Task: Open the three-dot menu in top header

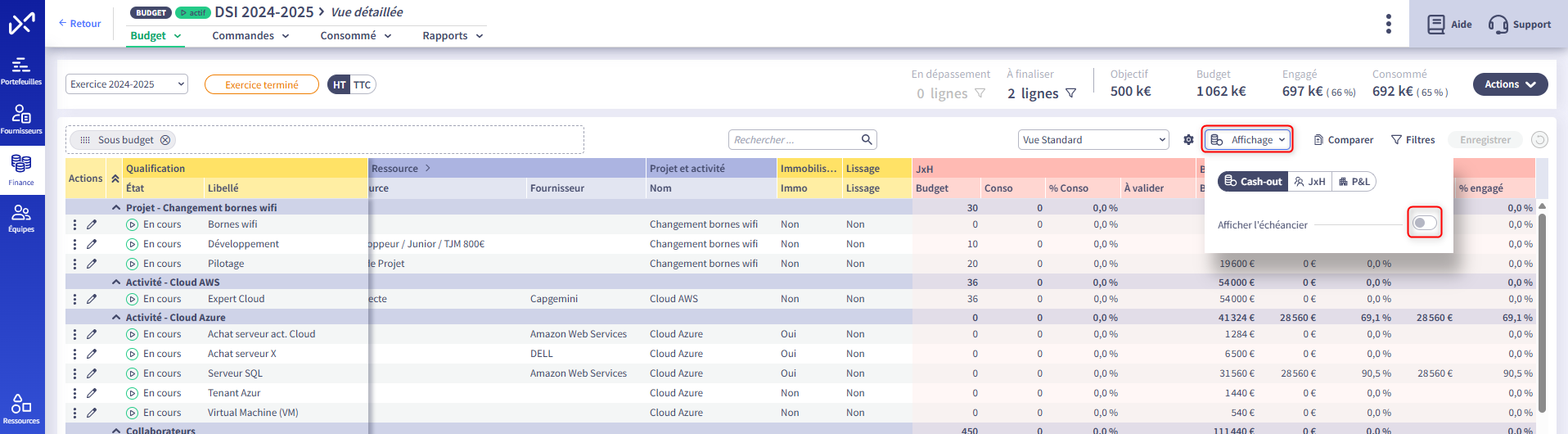Action: [x=1388, y=24]
